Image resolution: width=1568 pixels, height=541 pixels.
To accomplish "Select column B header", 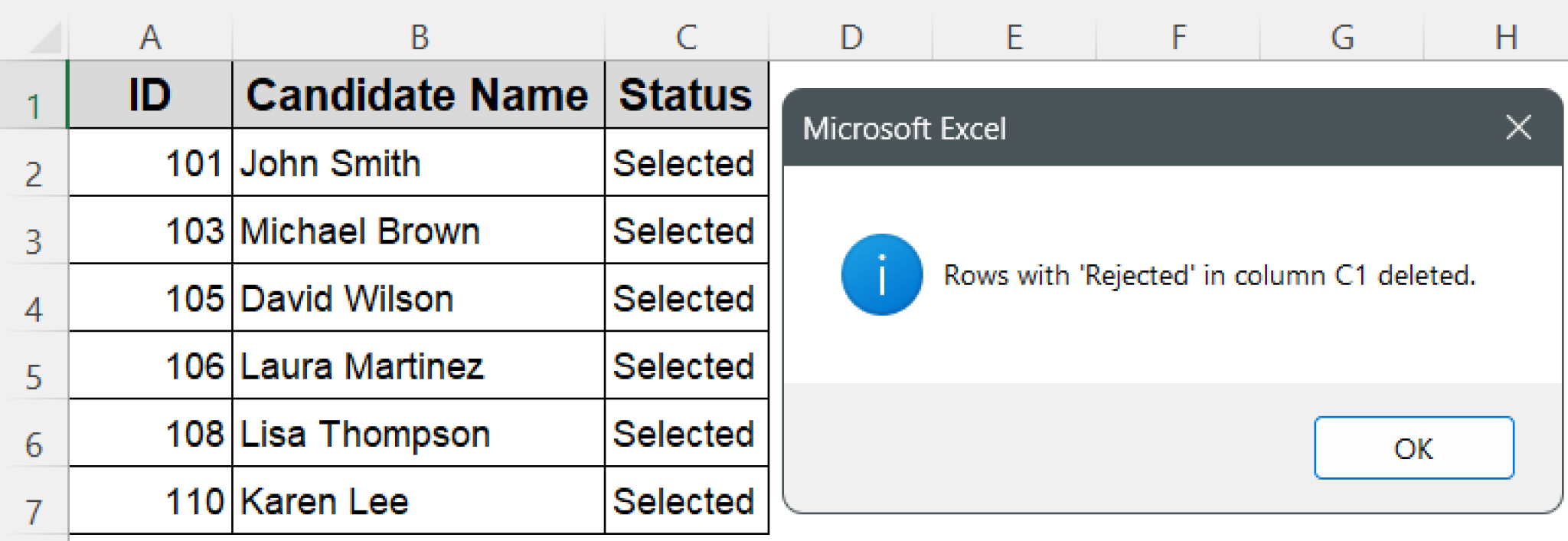I will pos(419,37).
